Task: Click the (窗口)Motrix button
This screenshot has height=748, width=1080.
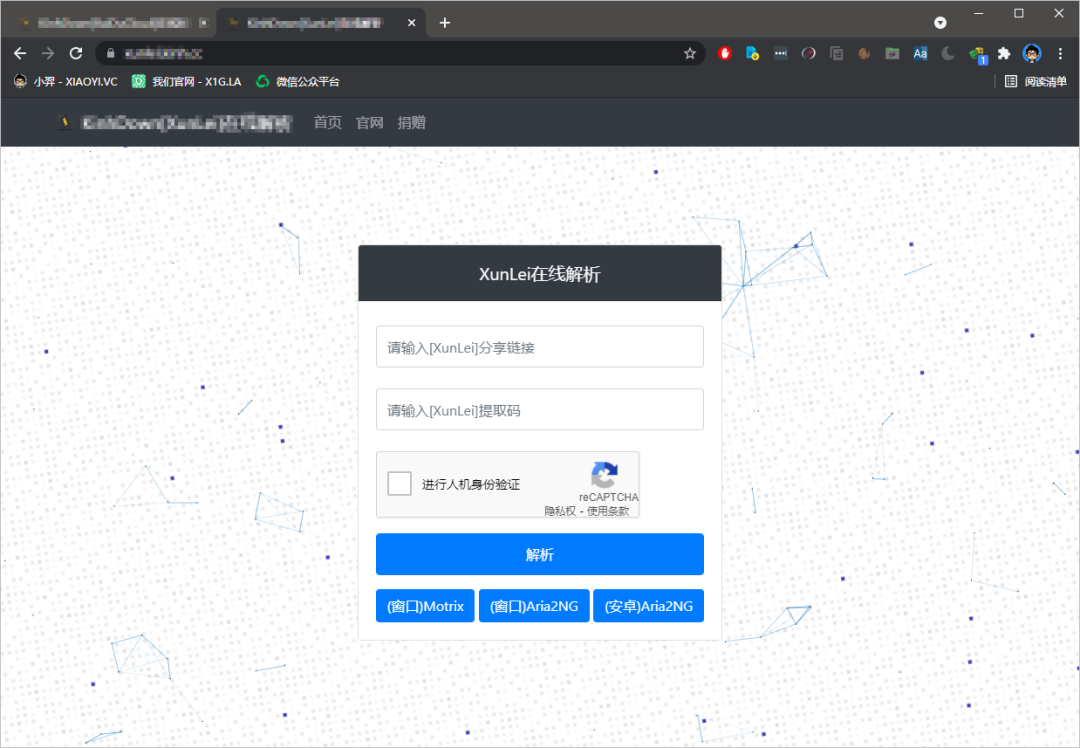Action: coord(425,605)
